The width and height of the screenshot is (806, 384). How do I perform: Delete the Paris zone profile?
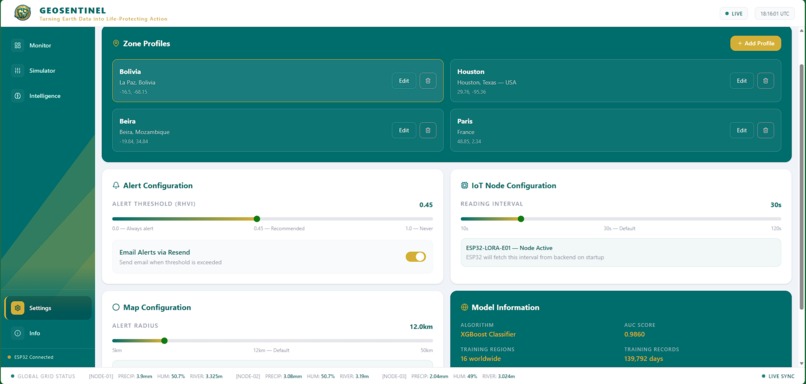tap(765, 131)
